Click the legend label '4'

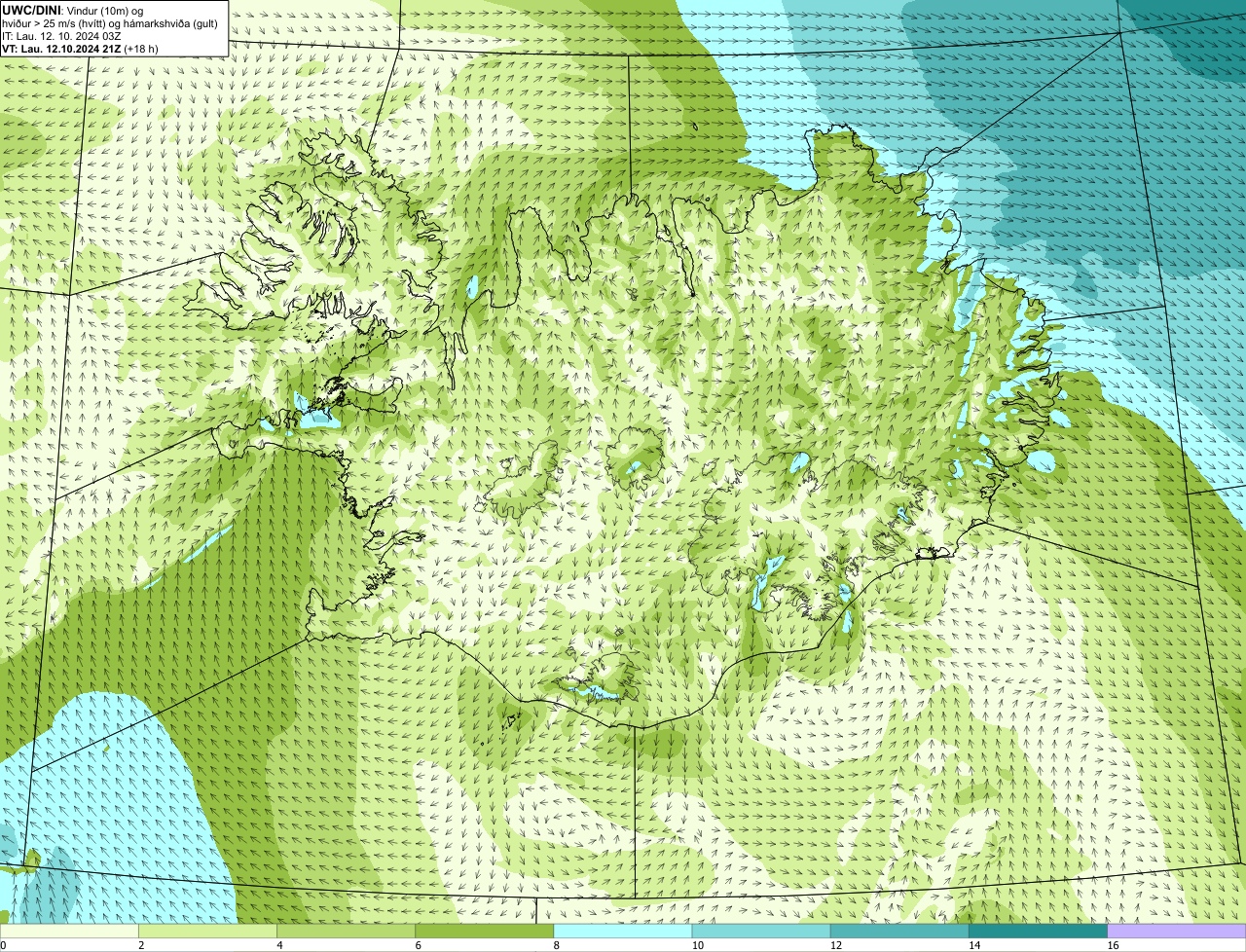279,945
